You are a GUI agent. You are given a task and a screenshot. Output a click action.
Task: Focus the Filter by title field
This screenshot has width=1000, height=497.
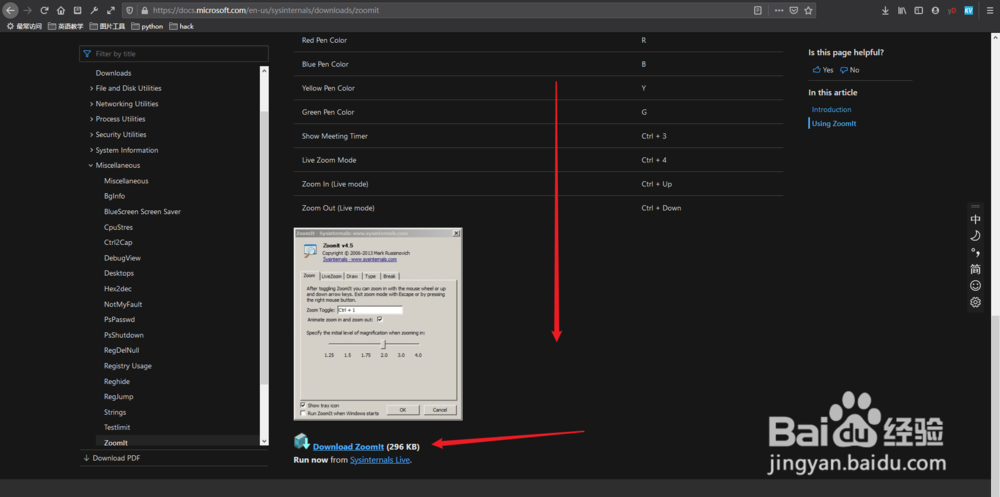[x=173, y=54]
